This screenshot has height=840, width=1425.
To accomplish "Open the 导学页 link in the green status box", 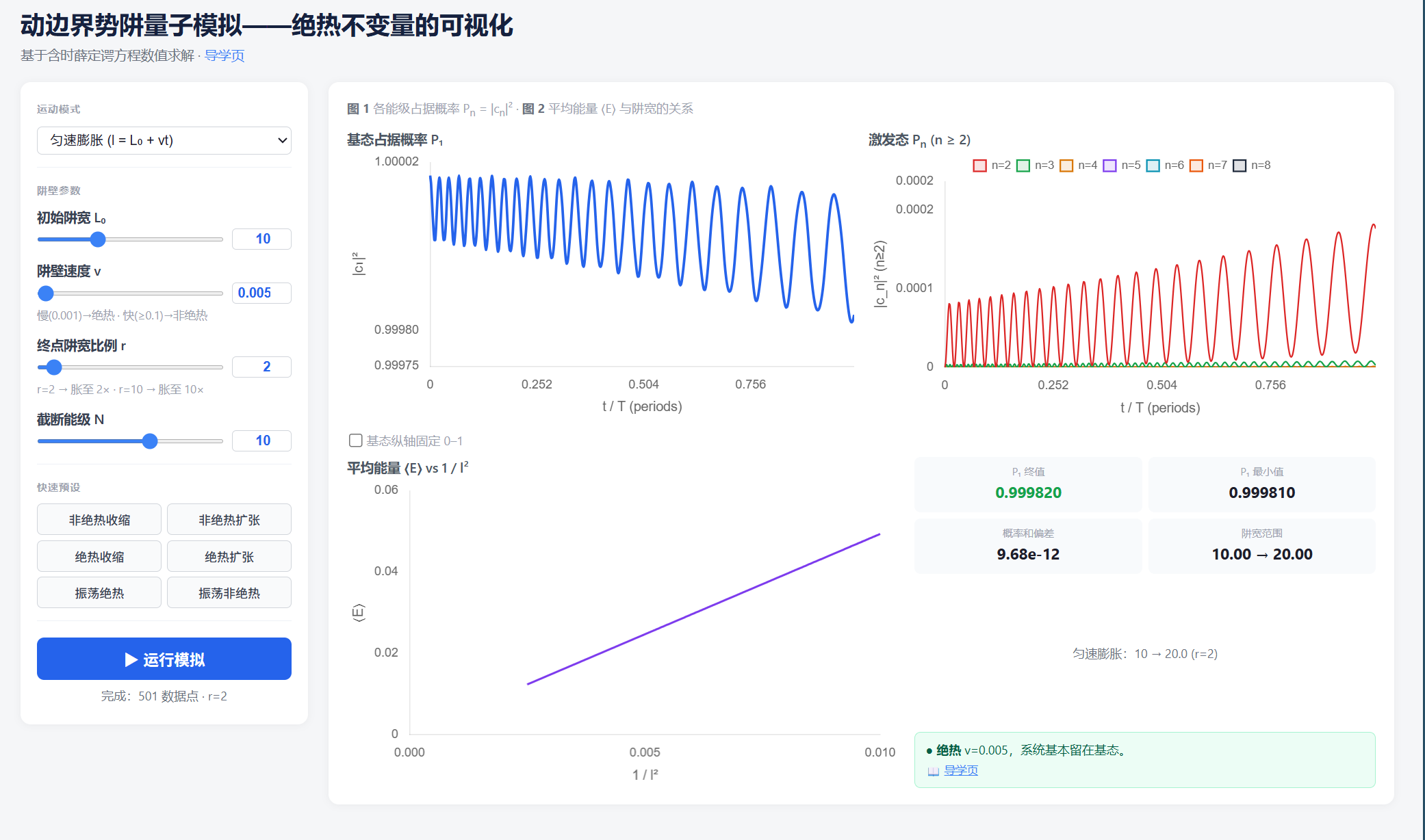I will 961,770.
